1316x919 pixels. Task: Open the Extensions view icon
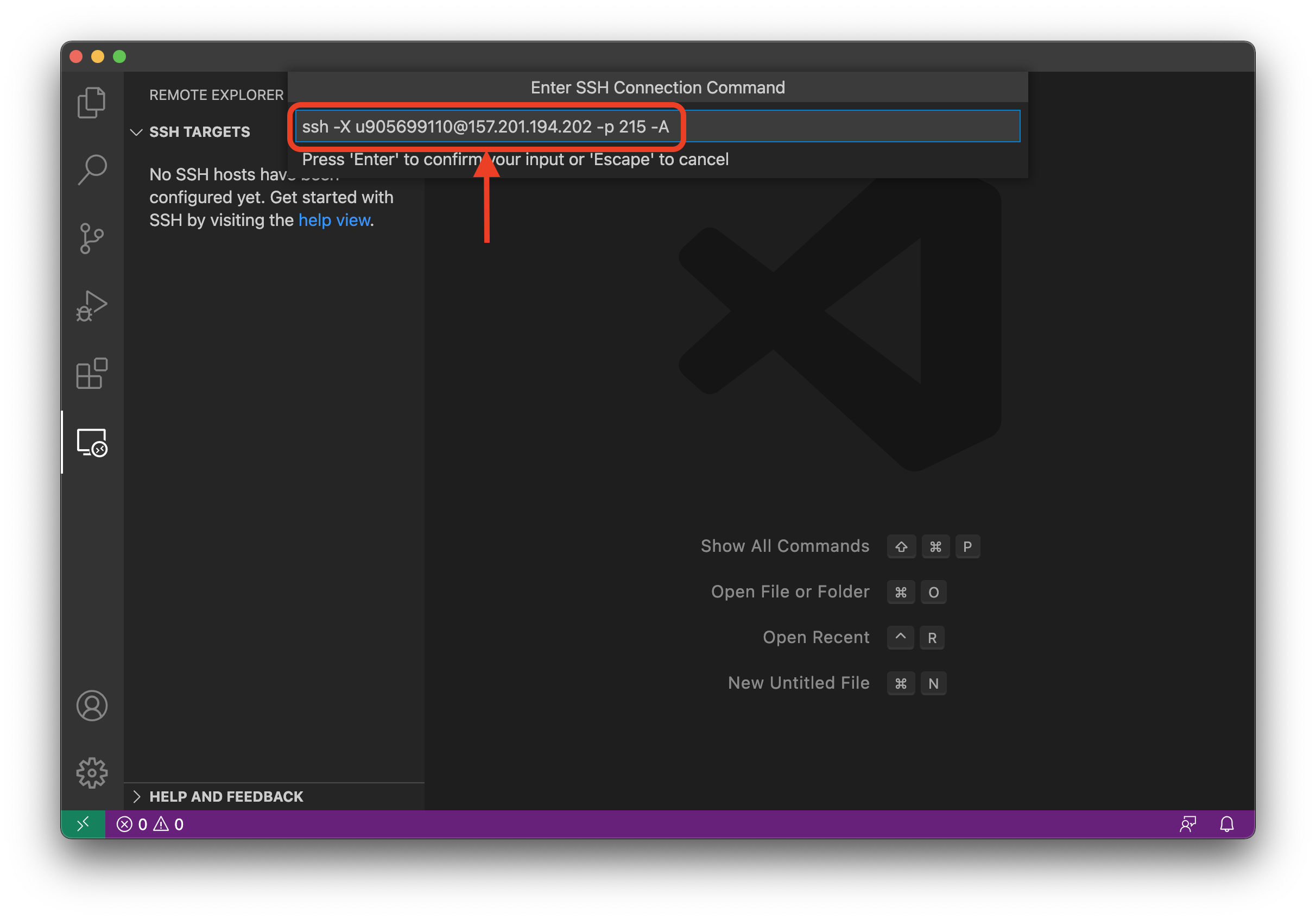click(92, 374)
